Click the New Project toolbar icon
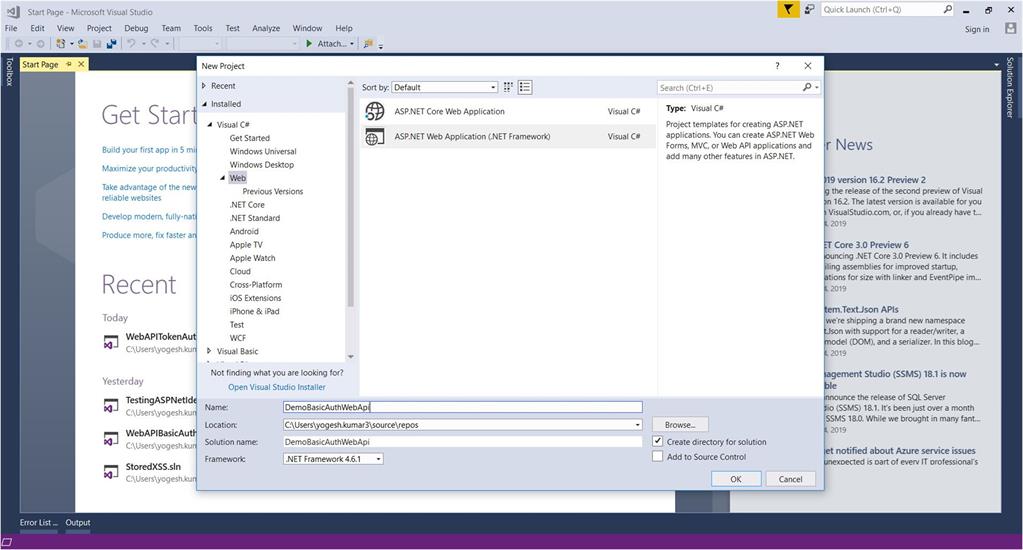The height and width of the screenshot is (550, 1023). [61, 44]
